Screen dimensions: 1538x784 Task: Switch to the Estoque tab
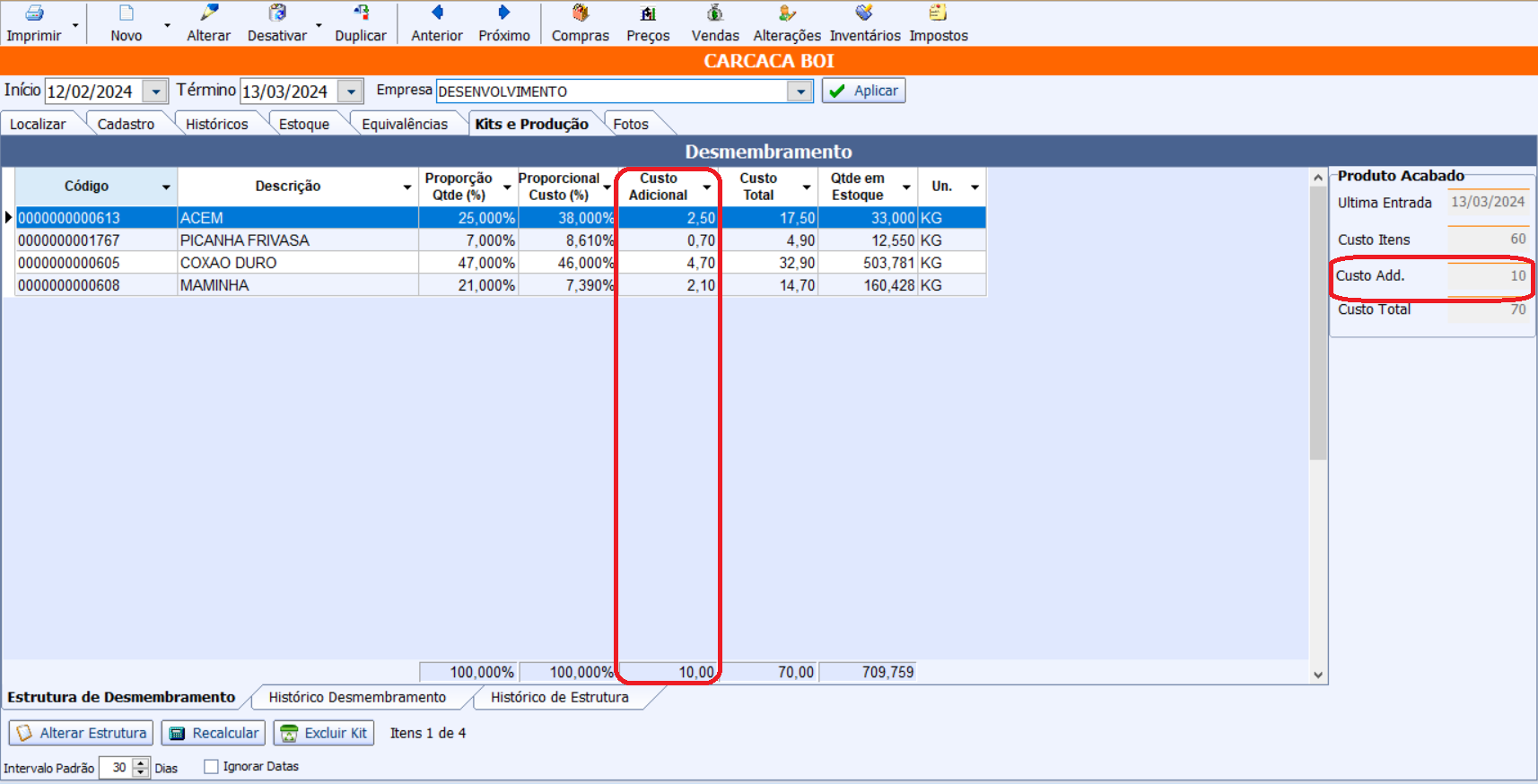(303, 124)
